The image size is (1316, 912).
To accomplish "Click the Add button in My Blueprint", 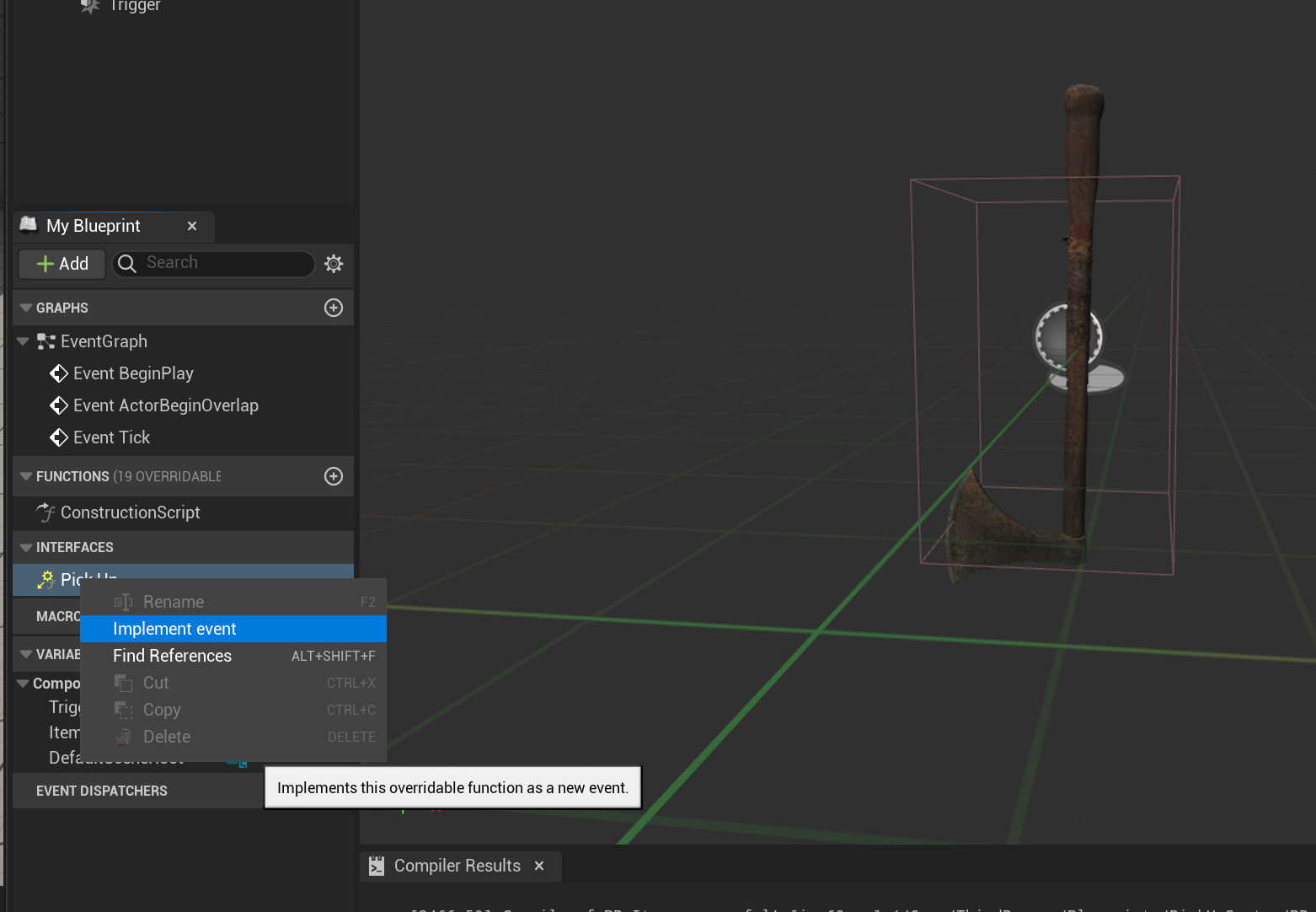I will pyautogui.click(x=62, y=264).
